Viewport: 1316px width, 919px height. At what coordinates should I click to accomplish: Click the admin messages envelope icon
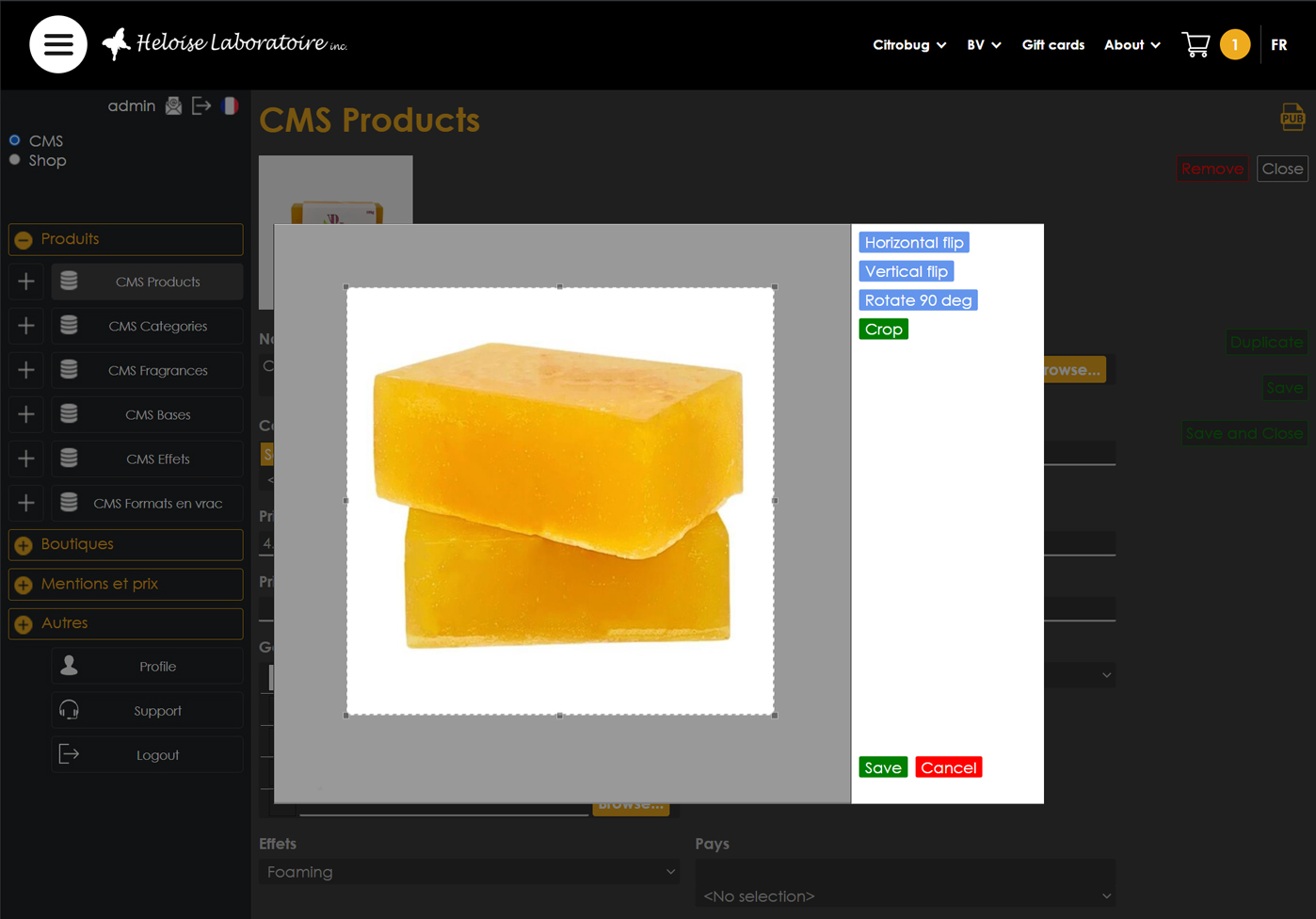click(x=173, y=105)
